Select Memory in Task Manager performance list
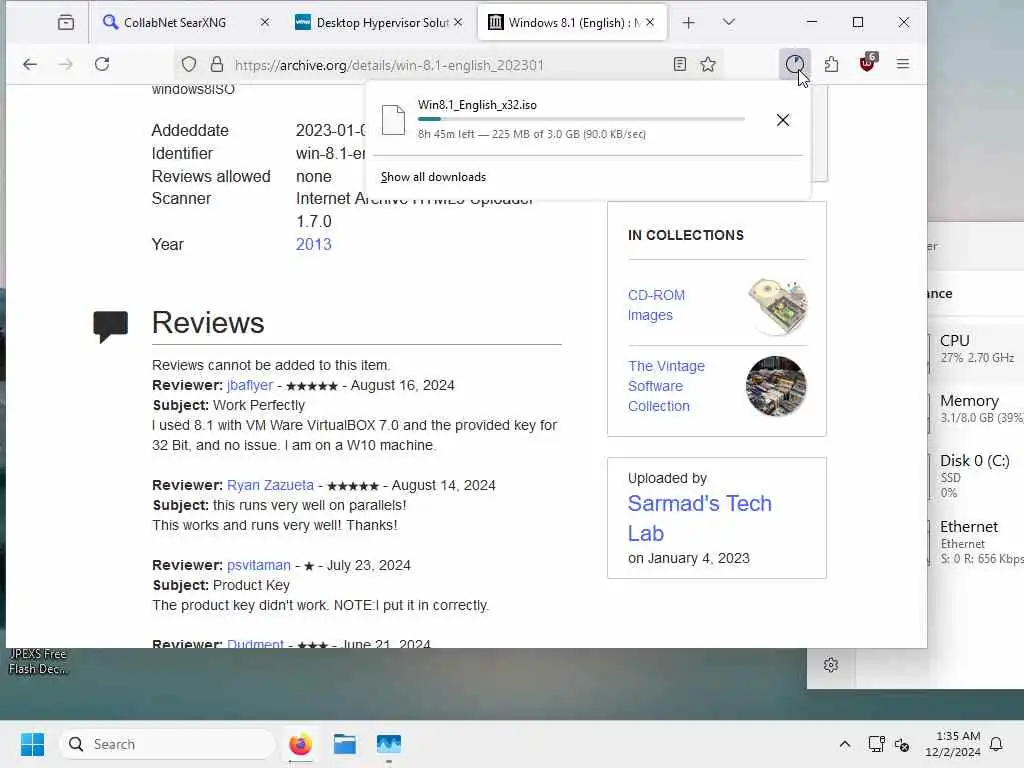 tap(976, 409)
